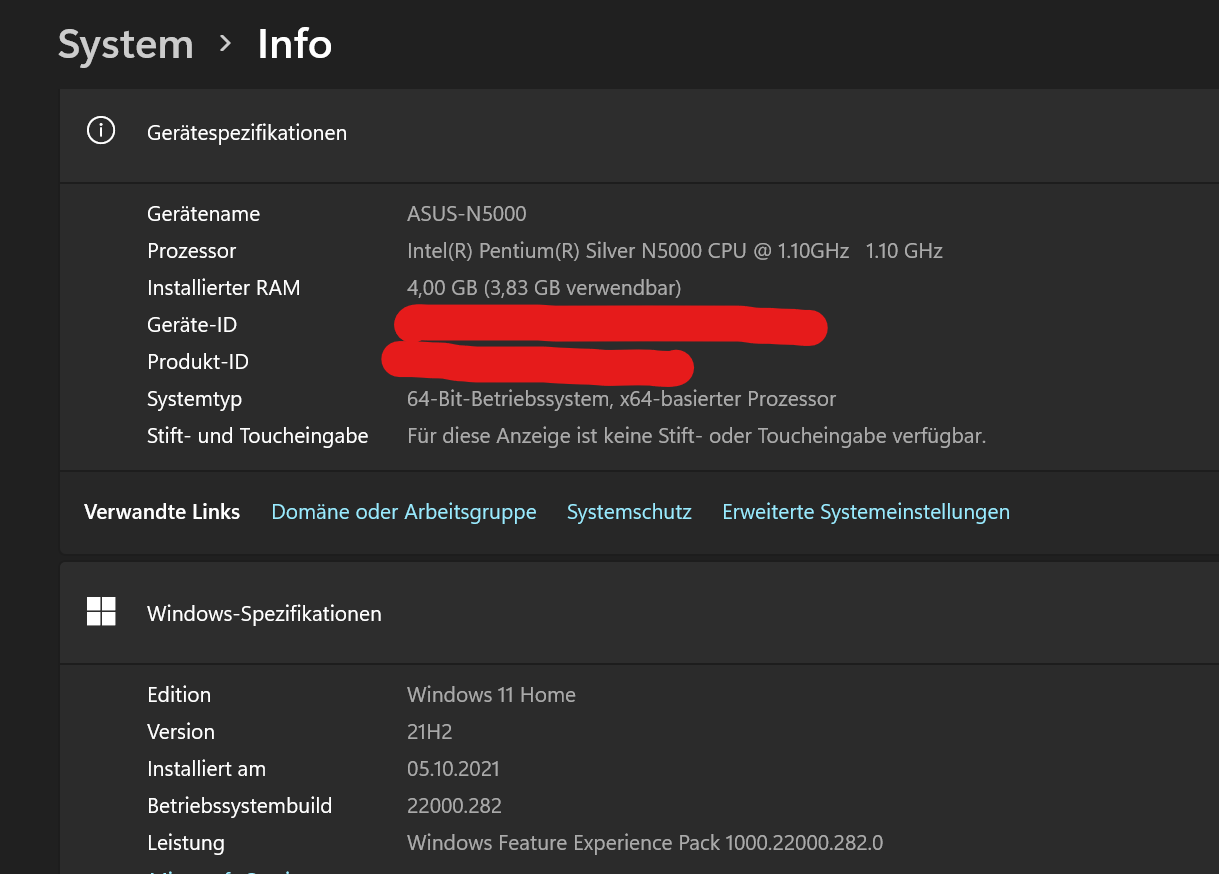Screen dimensions: 1219x874
Task: Open Domäne oder Arbeitsgruppe link
Action: [x=404, y=512]
